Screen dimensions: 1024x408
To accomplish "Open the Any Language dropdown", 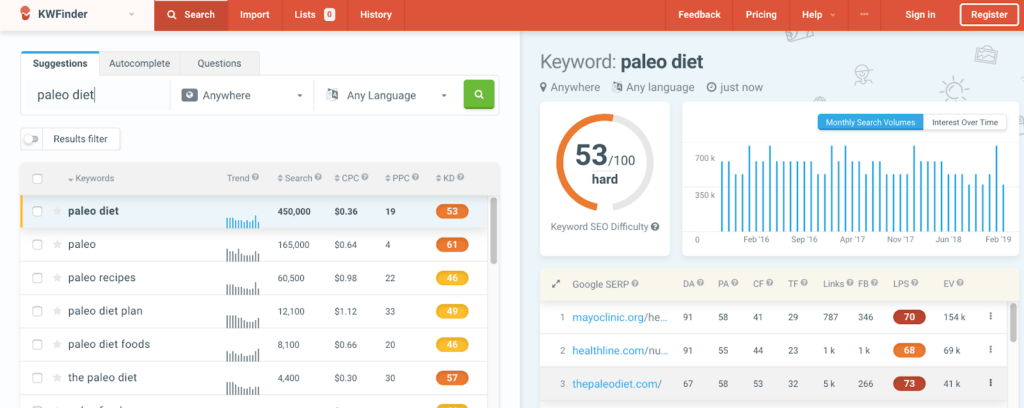I will click(x=387, y=95).
